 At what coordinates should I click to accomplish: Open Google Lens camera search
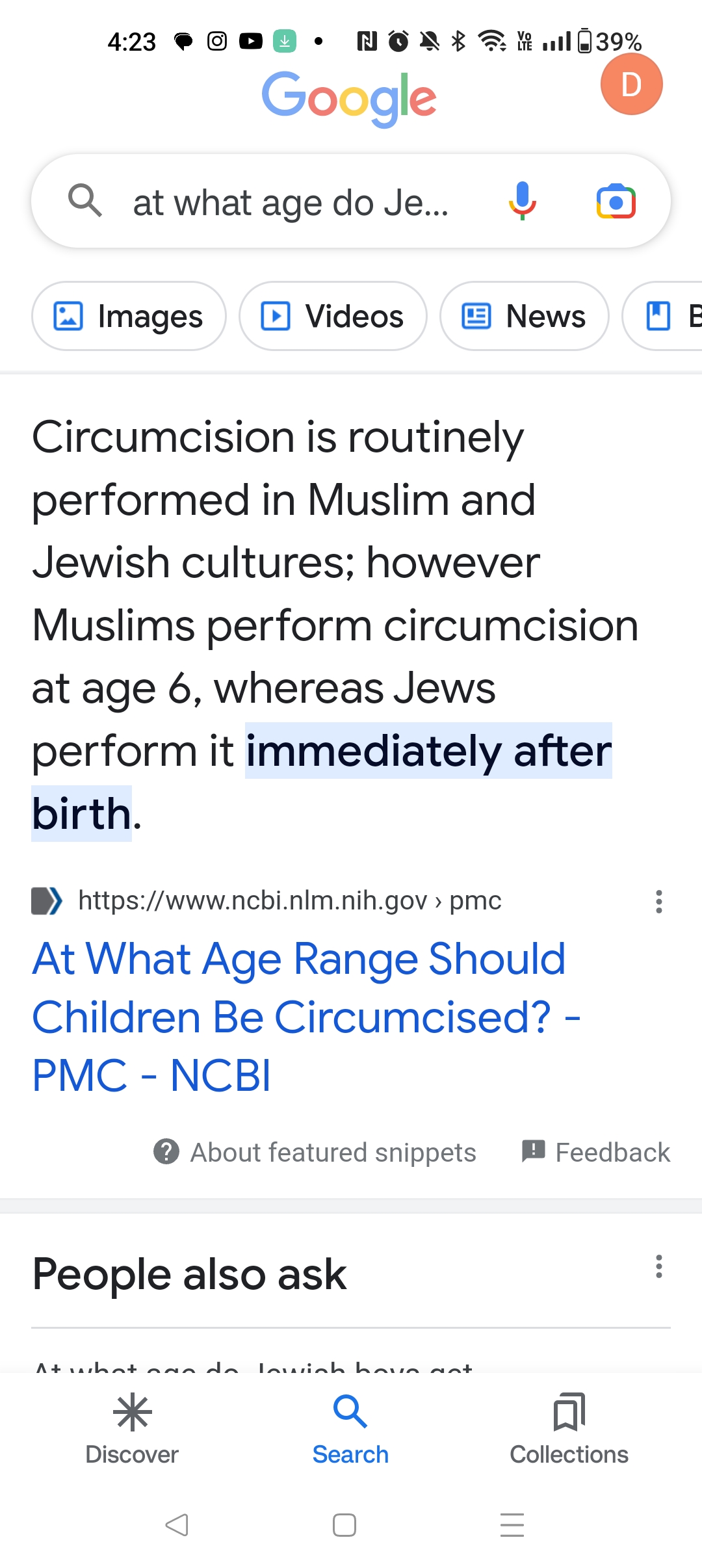pos(616,202)
